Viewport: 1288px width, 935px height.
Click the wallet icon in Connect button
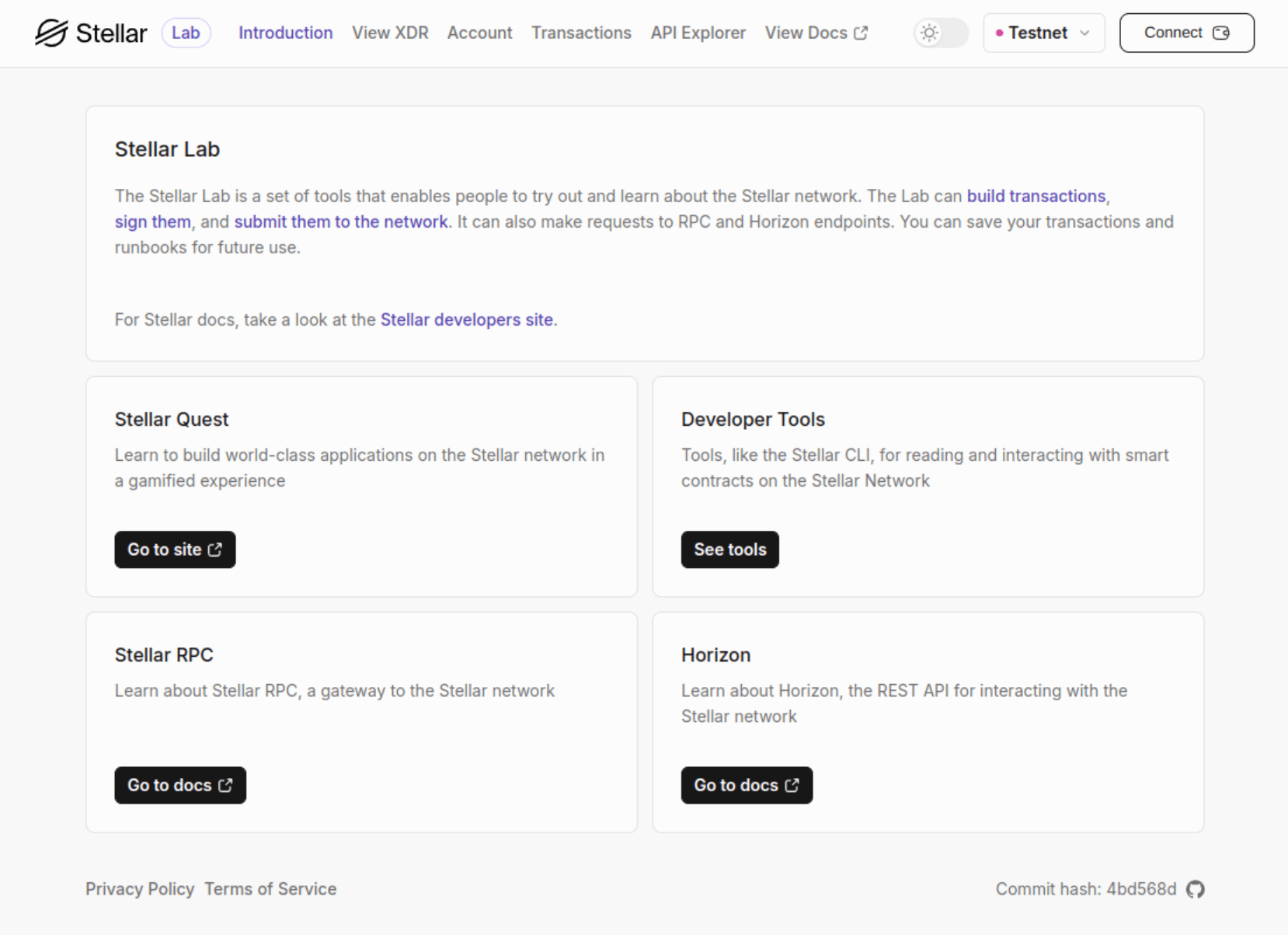(1221, 33)
